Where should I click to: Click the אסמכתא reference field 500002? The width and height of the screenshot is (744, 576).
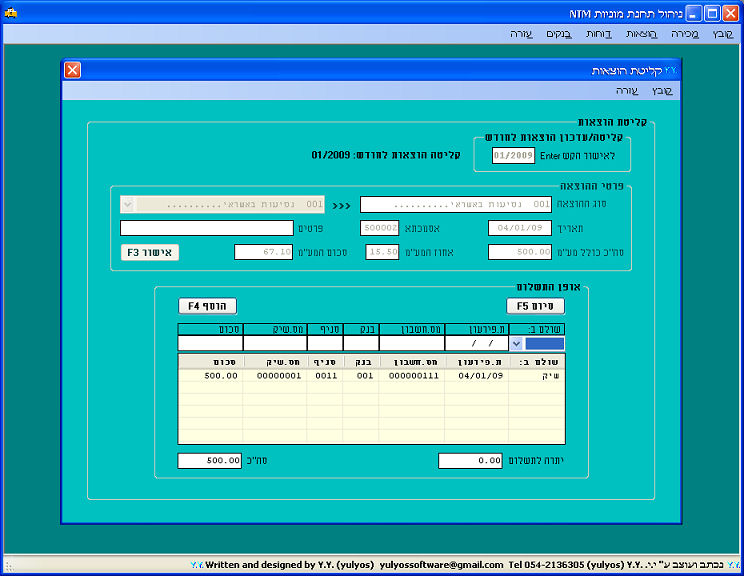click(380, 228)
